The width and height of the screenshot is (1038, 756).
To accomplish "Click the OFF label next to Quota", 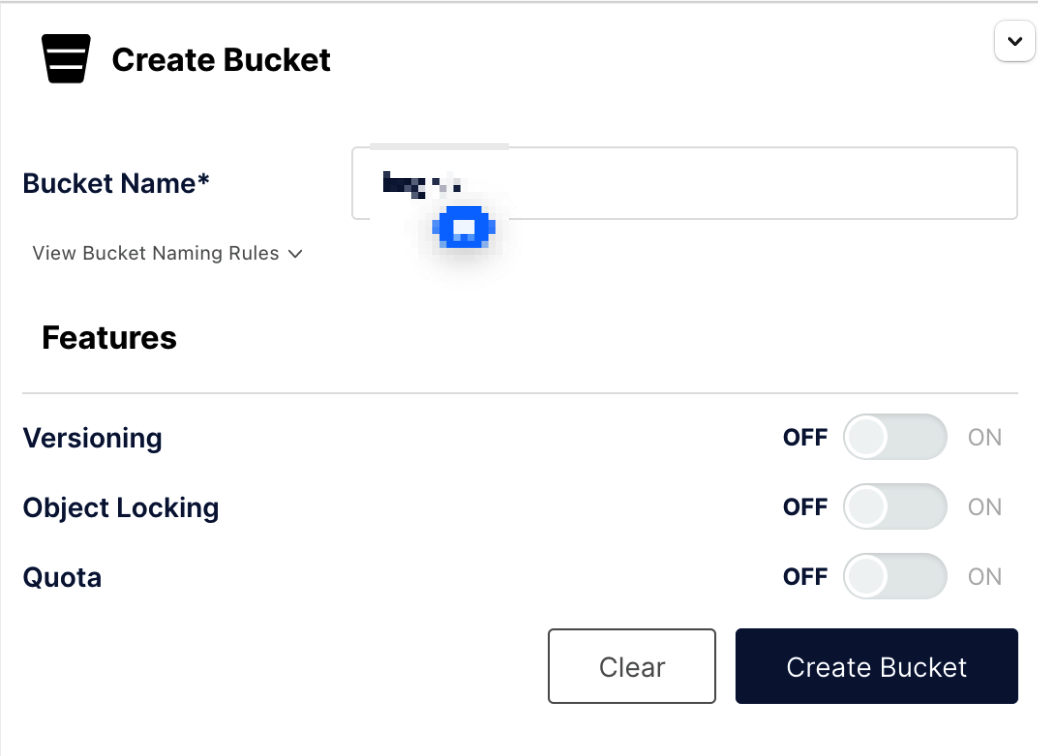I will pos(805,577).
